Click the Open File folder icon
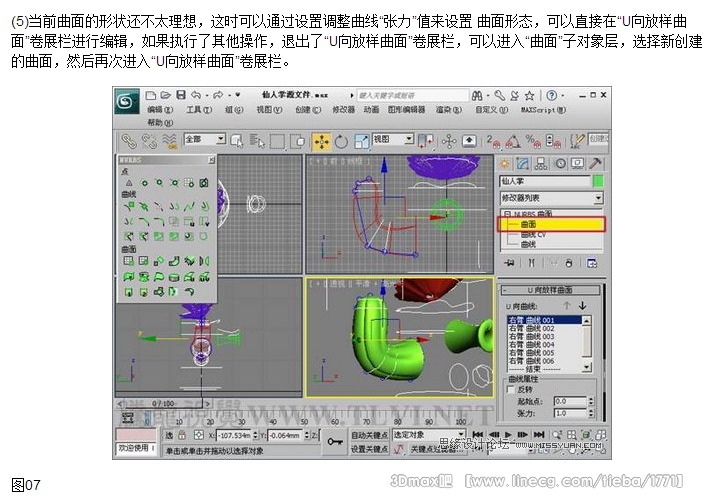 [166, 95]
